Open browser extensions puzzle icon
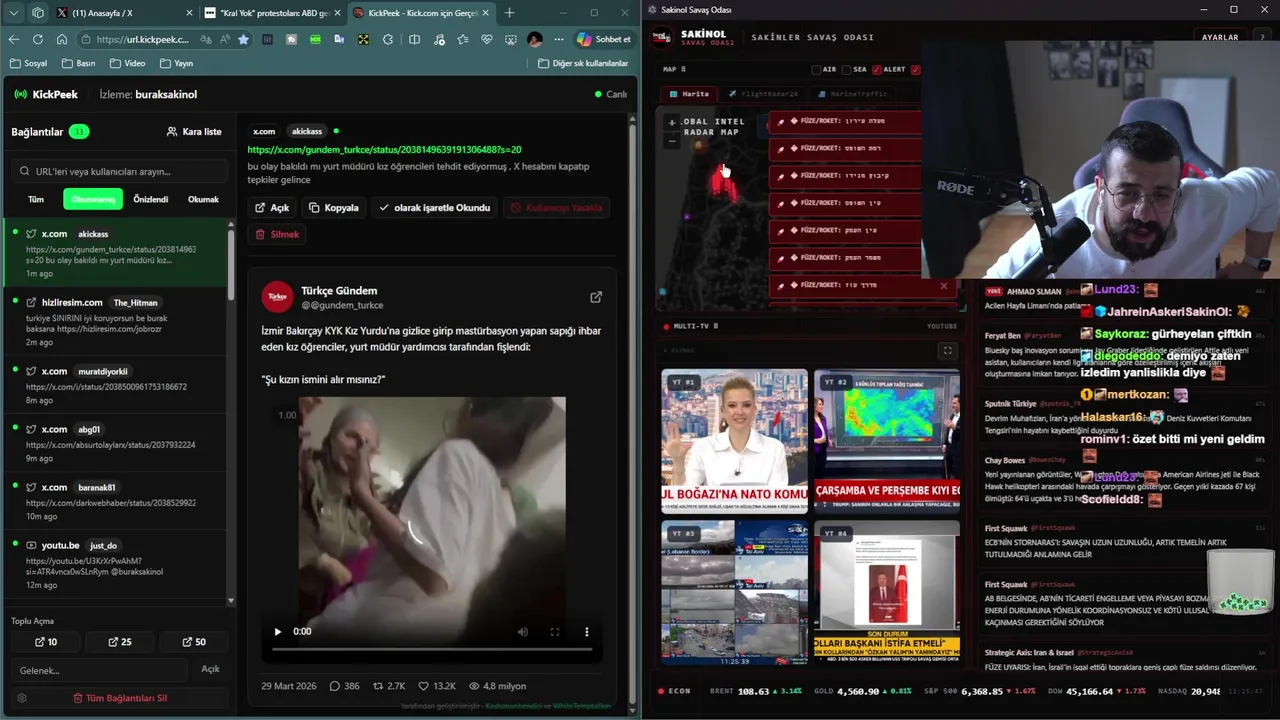The height and width of the screenshot is (720, 1280). (x=388, y=39)
